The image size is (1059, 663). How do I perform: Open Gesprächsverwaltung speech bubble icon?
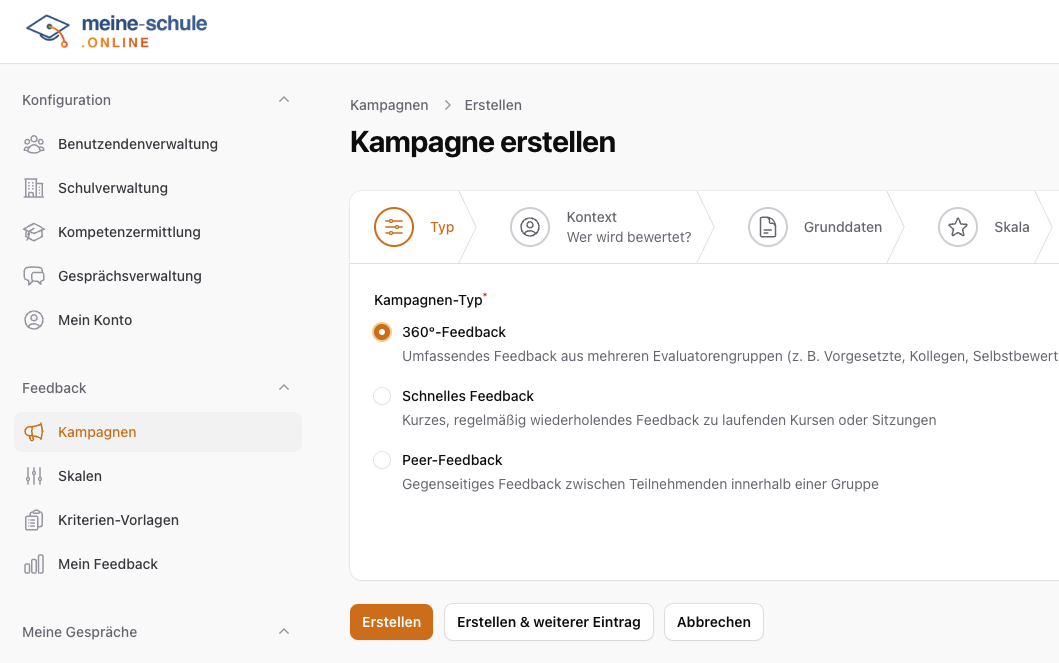click(x=34, y=275)
